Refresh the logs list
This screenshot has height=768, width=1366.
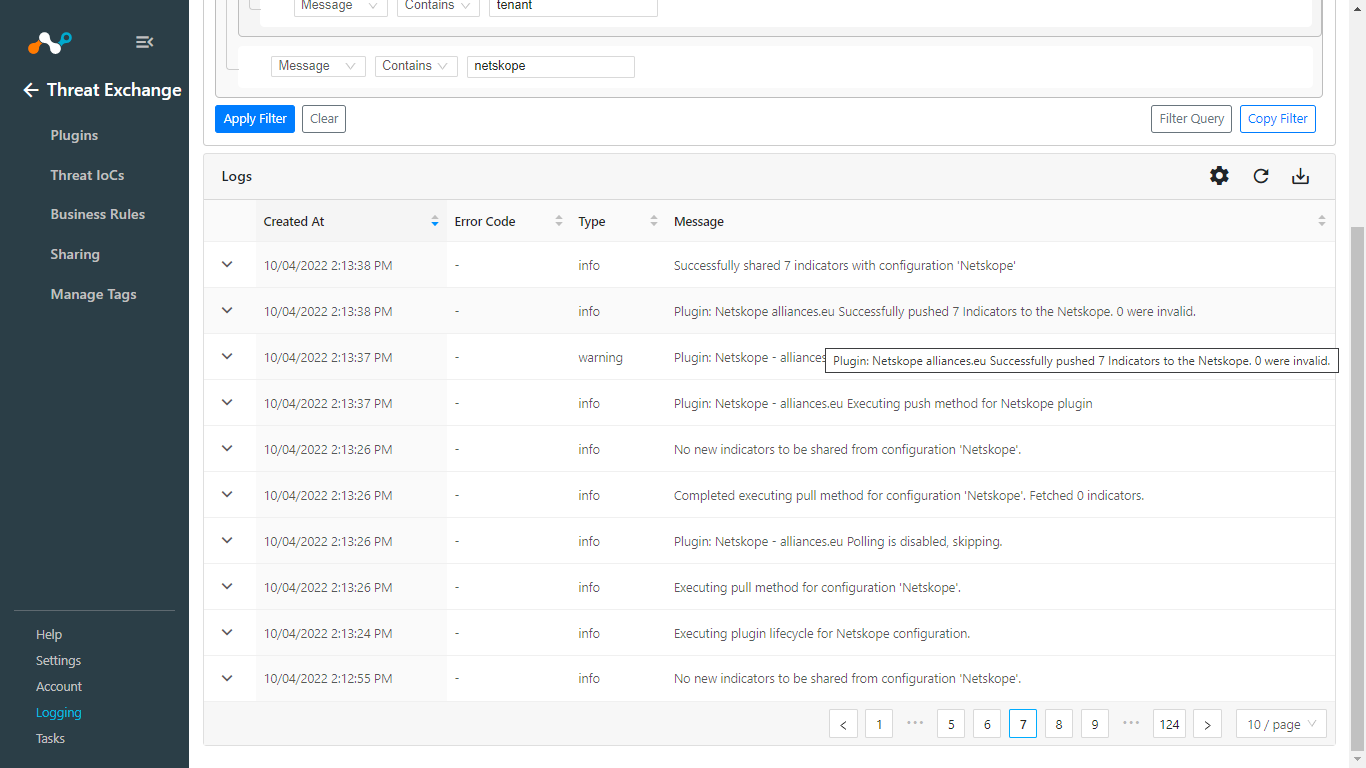pos(1261,176)
